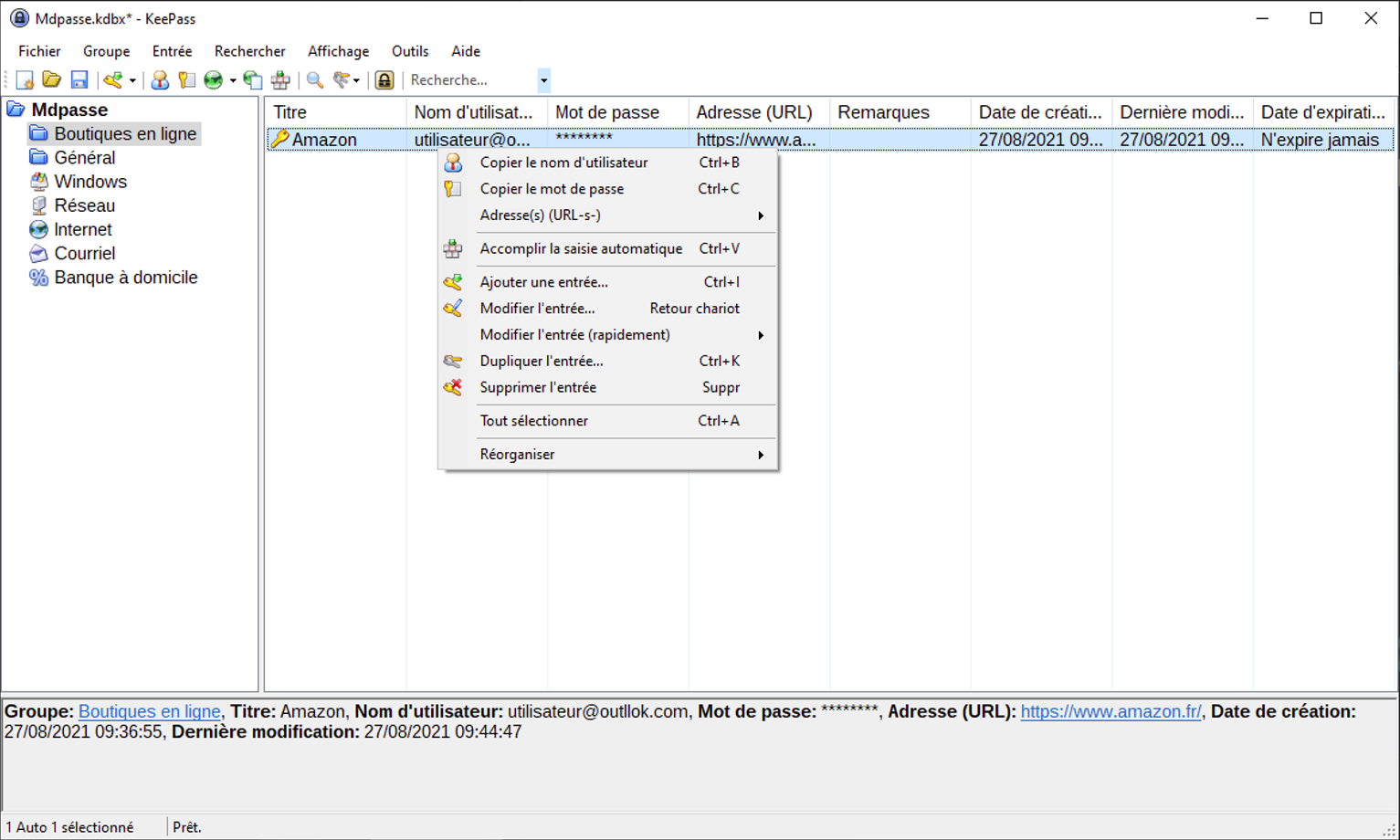Viewport: 1400px width, 840px height.
Task: Choose Tout sélectionner
Action: coord(607,421)
